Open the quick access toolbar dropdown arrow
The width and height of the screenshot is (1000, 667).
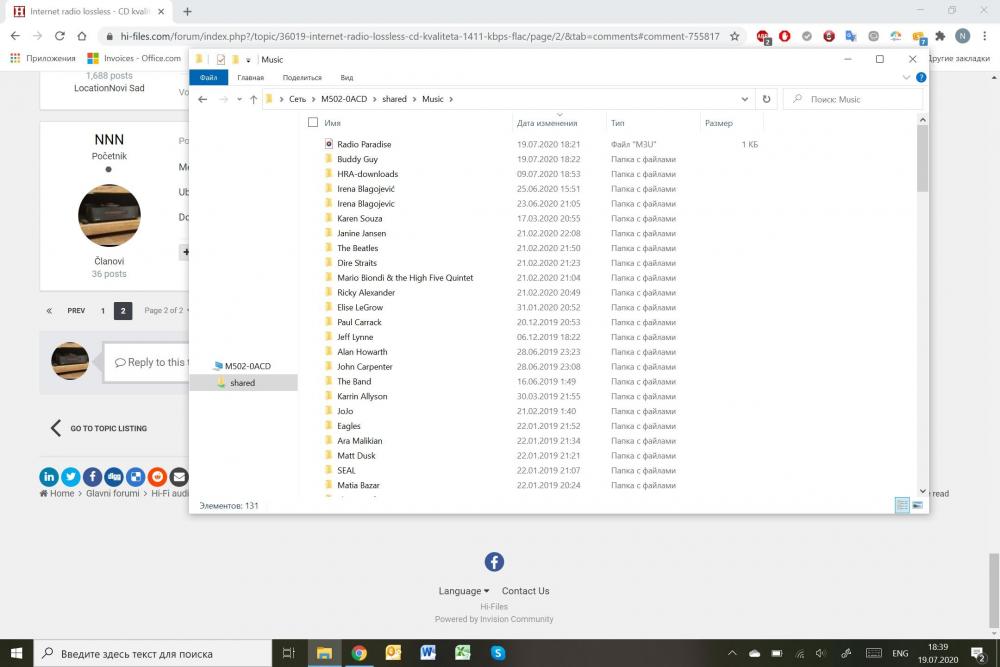pyautogui.click(x=248, y=60)
